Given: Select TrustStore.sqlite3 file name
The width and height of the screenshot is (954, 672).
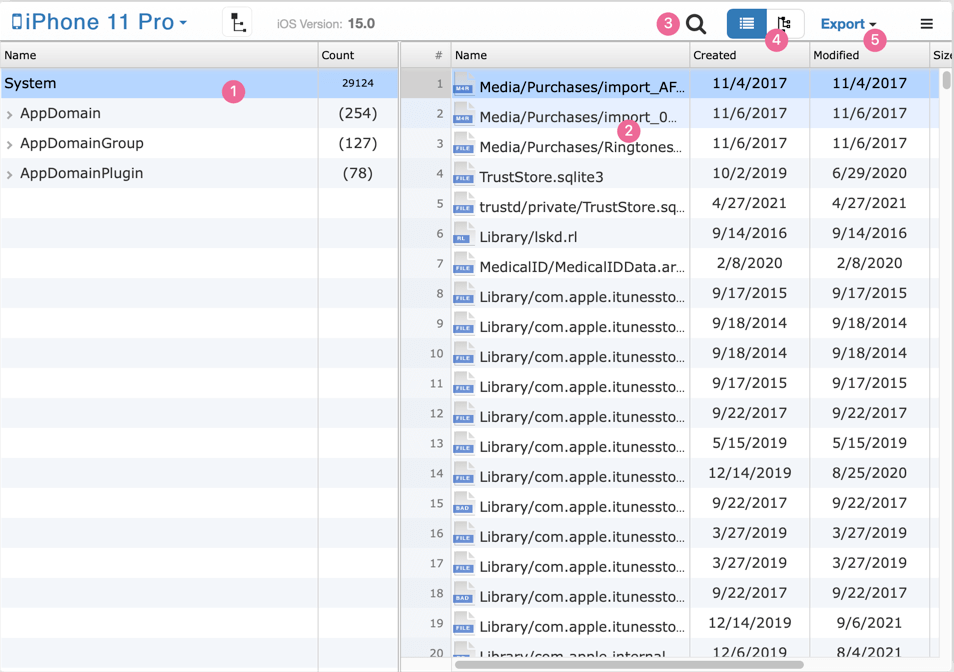Looking at the screenshot, I should [x=541, y=177].
